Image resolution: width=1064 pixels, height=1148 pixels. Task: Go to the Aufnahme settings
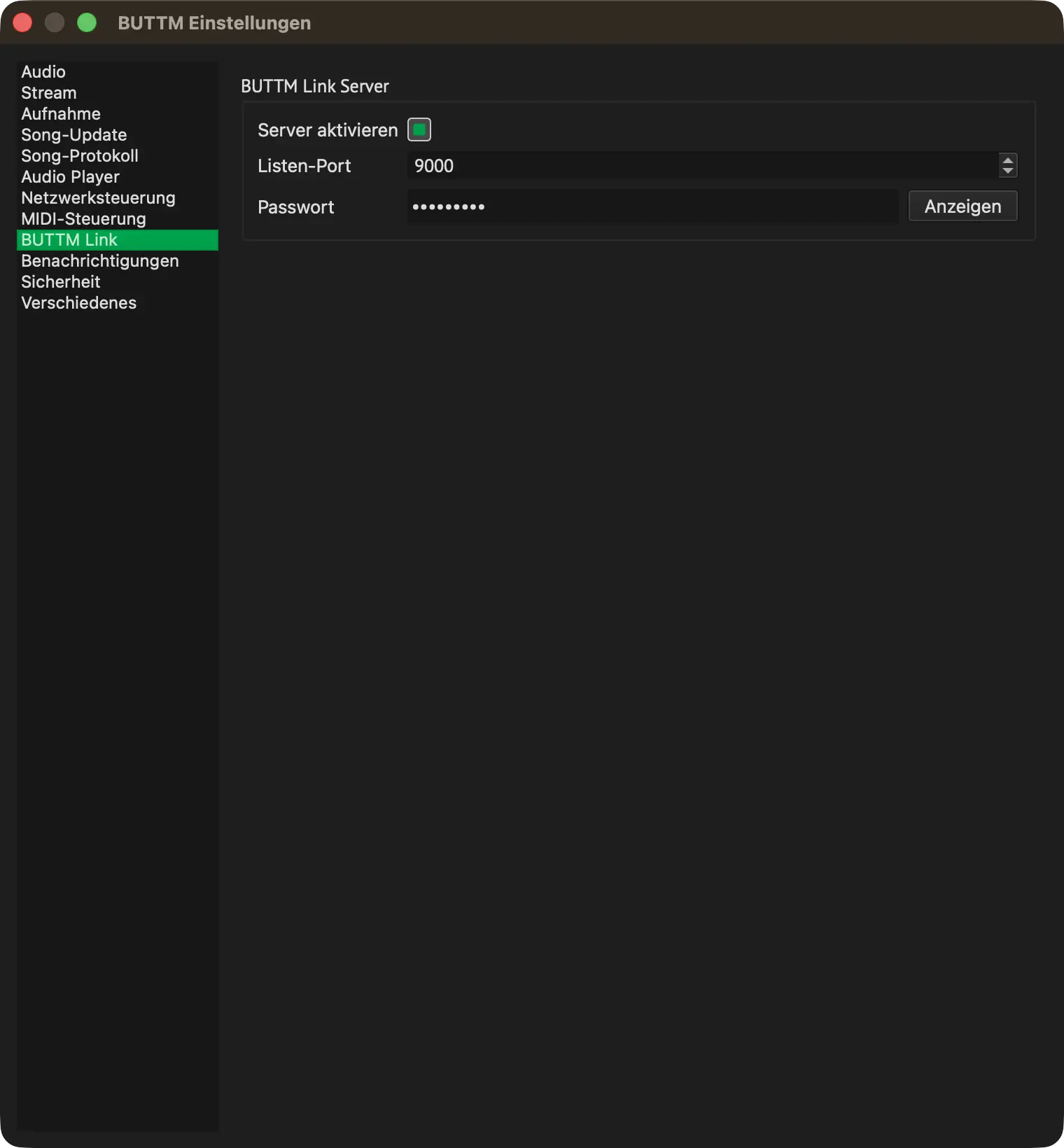(117, 114)
